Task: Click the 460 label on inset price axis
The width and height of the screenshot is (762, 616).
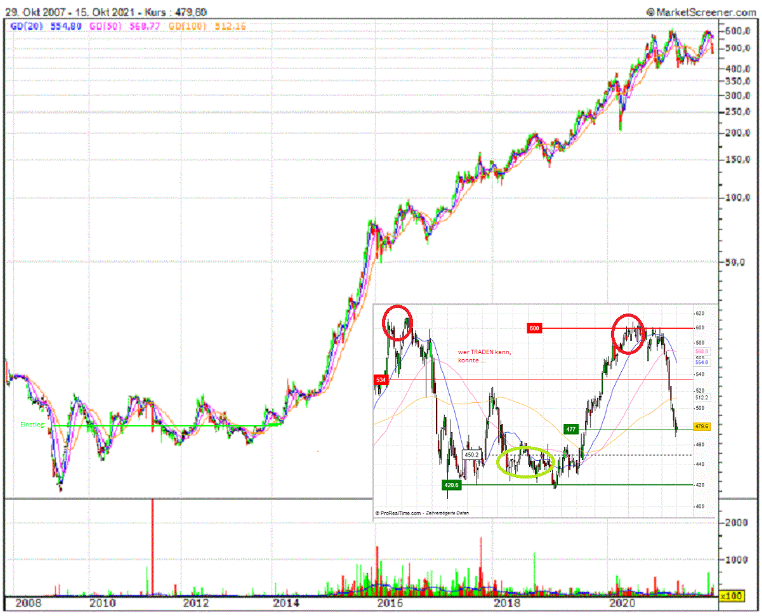Action: [x=699, y=445]
